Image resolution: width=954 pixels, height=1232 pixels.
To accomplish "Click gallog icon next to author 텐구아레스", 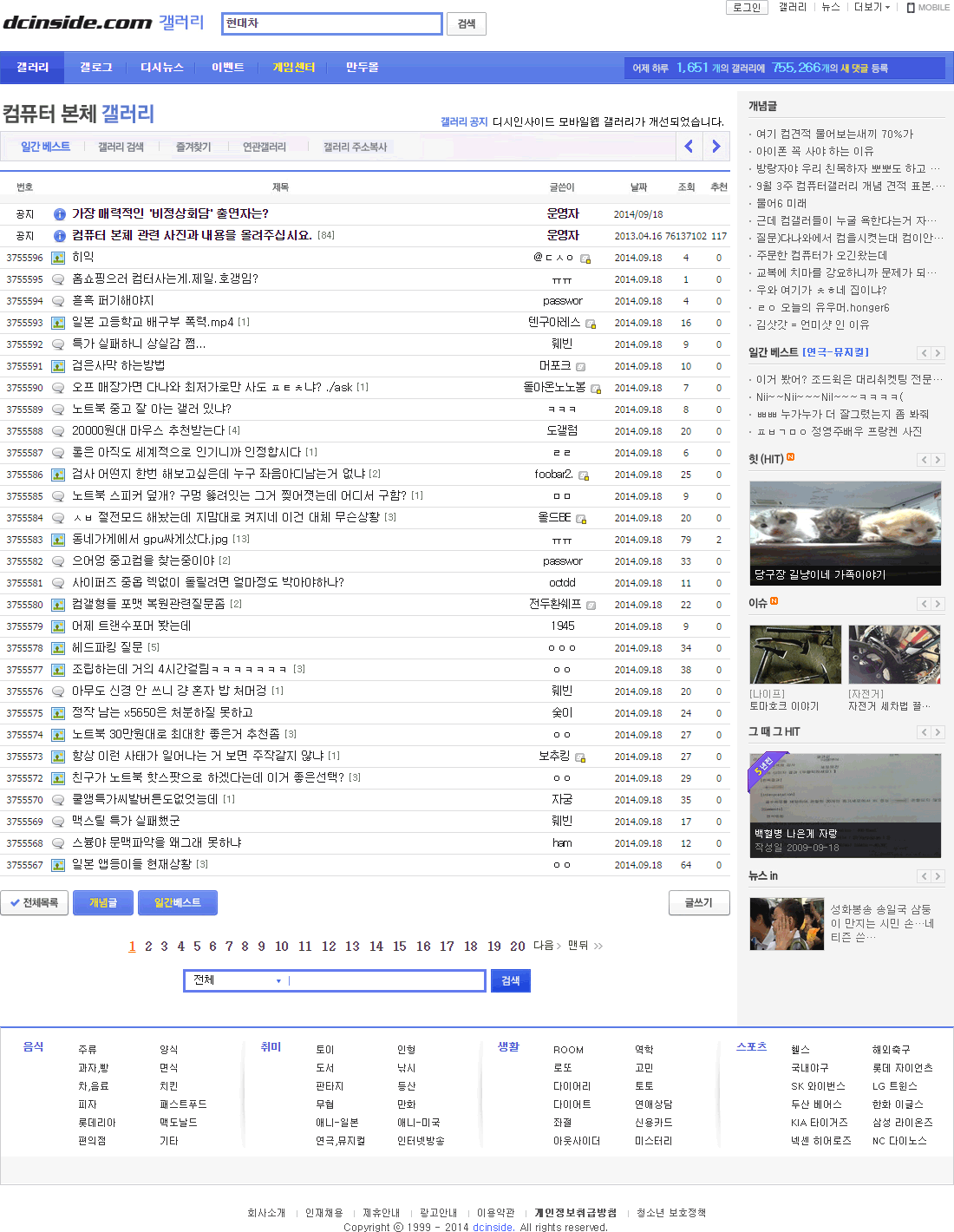I will [591, 324].
